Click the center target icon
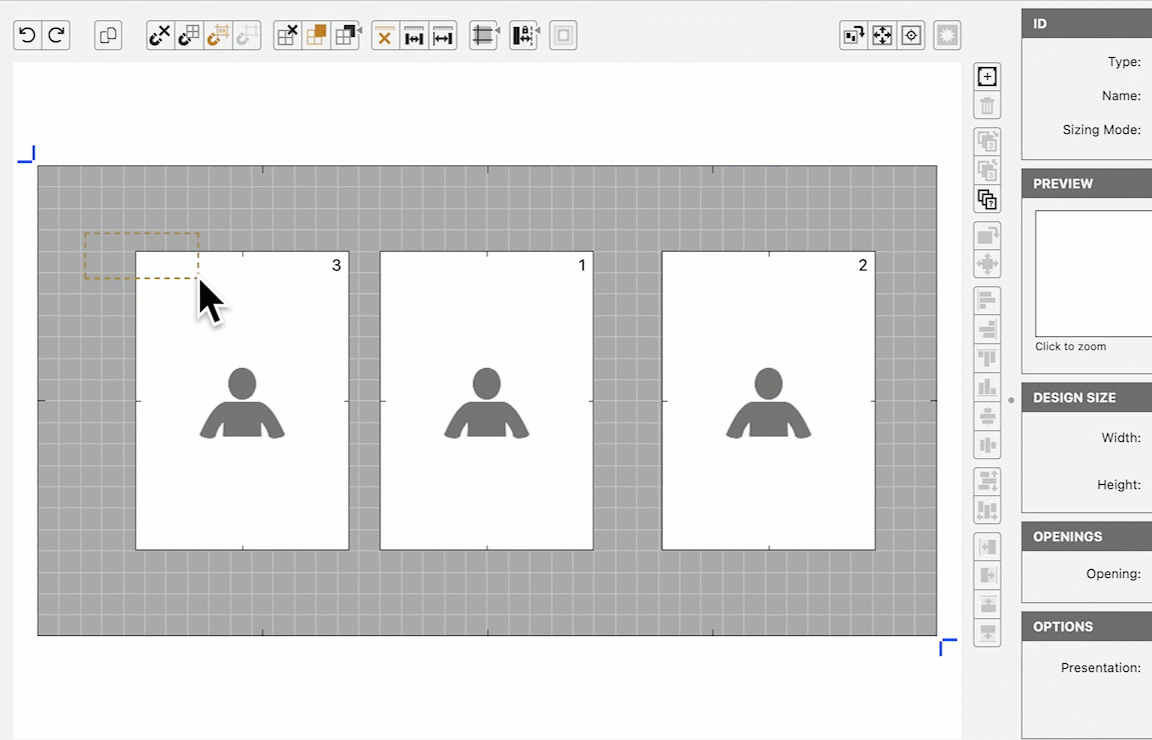Image resolution: width=1152 pixels, height=740 pixels. pos(911,36)
